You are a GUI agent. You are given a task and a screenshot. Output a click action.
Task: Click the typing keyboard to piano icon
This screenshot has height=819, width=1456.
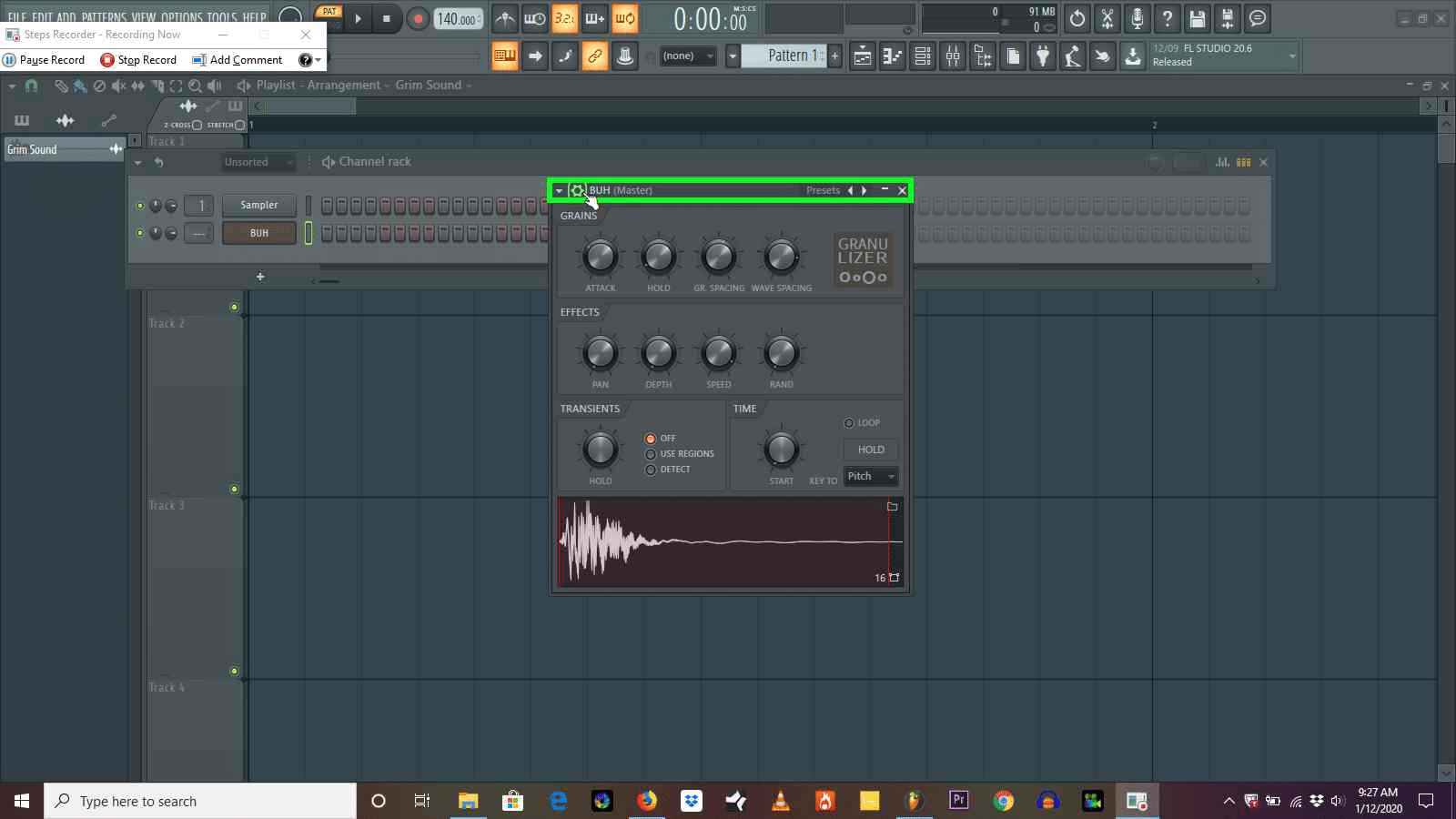pos(504,56)
